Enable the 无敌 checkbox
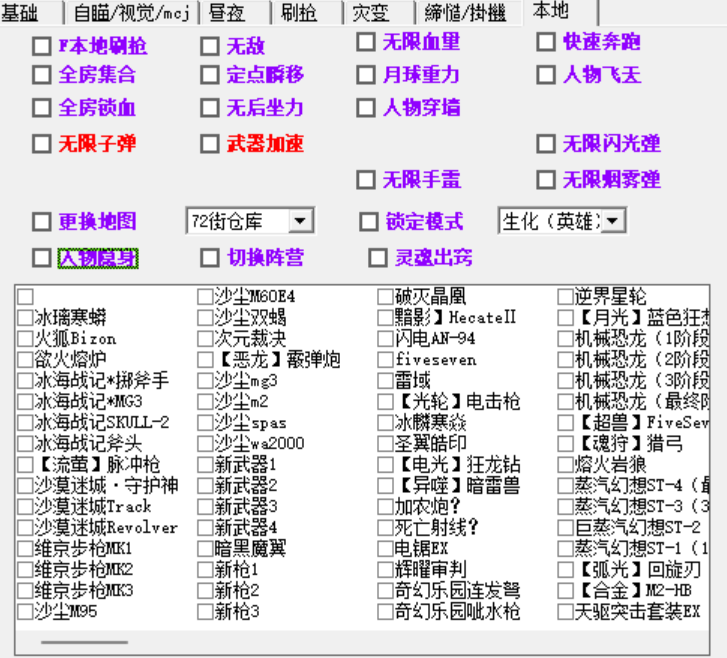The image size is (727, 658). [210, 46]
